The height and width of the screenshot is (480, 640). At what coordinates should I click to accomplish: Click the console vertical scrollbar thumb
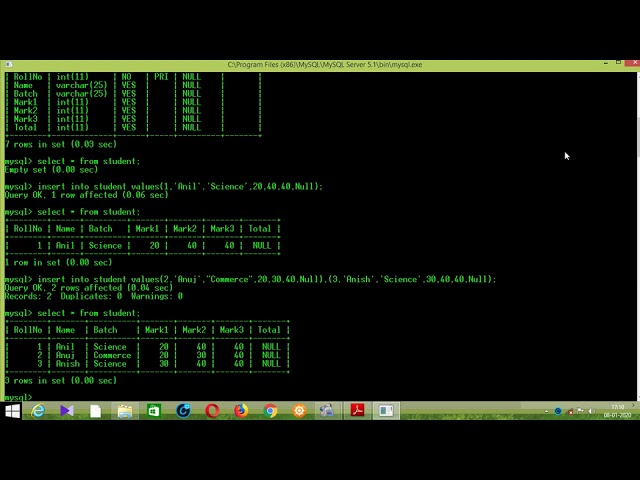pyautogui.click(x=638, y=139)
